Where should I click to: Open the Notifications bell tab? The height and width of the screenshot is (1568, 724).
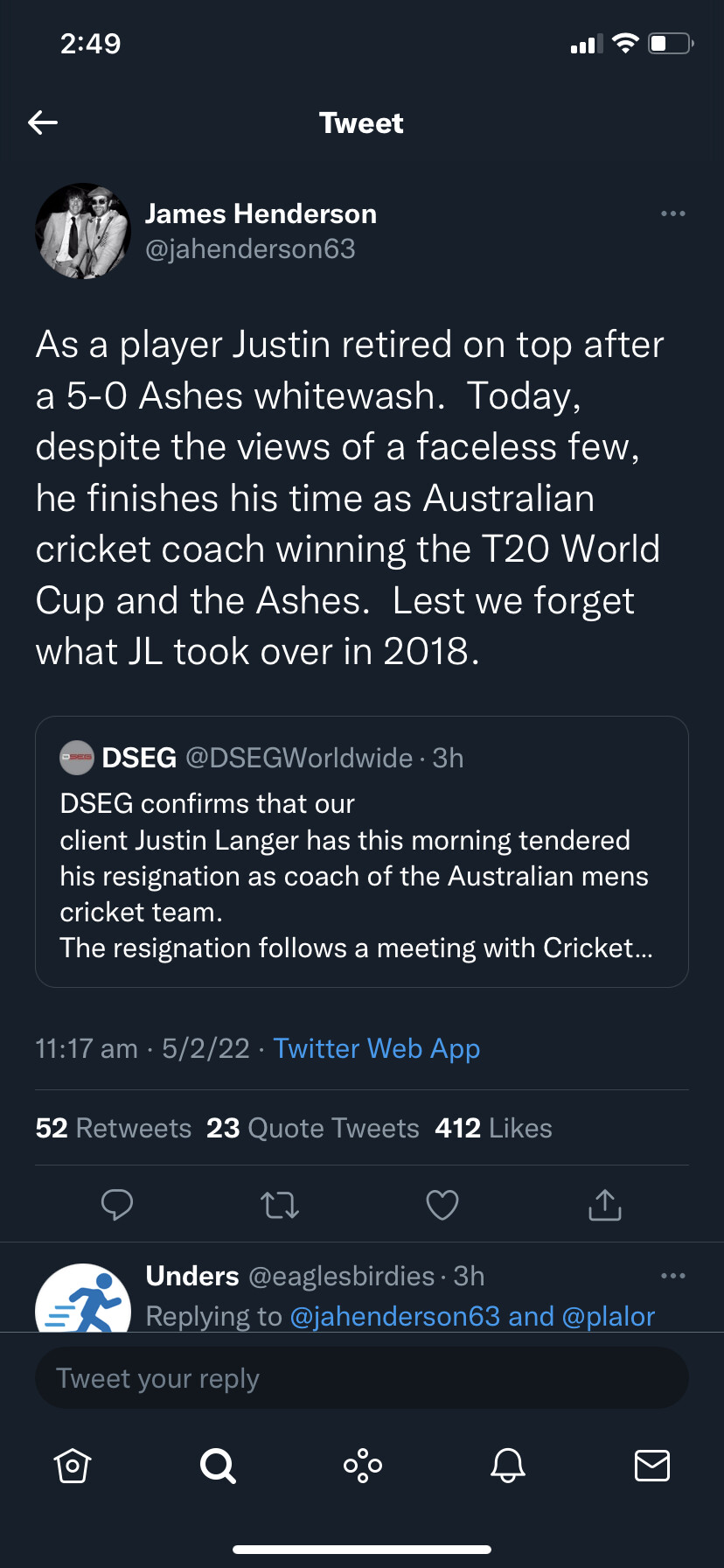(508, 1465)
